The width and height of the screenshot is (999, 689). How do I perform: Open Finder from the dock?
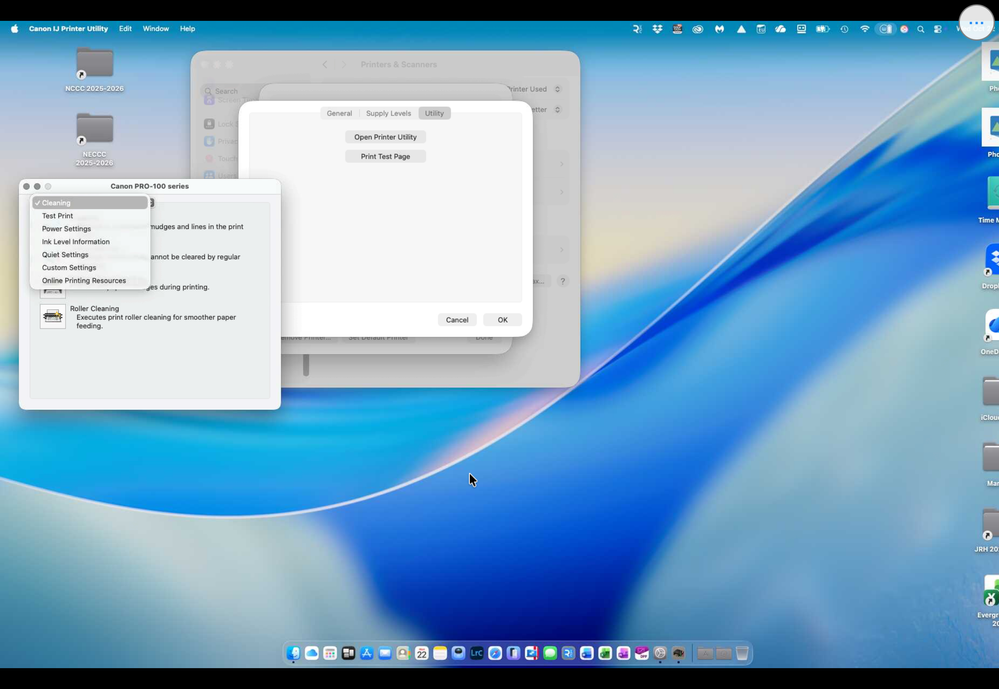293,653
